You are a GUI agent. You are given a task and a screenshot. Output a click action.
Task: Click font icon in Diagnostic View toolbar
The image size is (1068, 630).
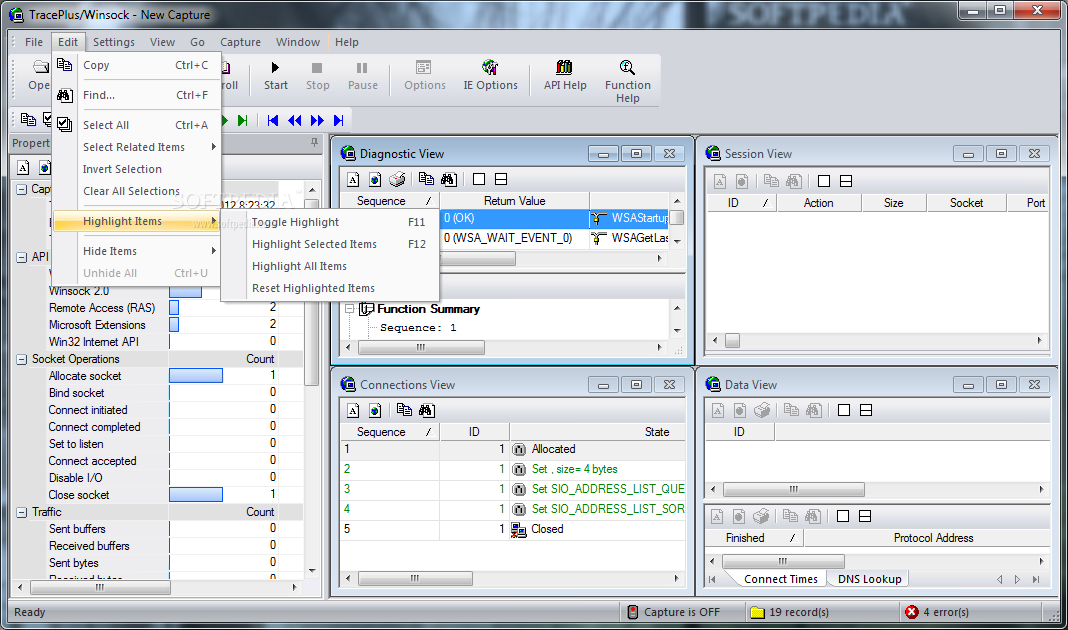pyautogui.click(x=353, y=179)
